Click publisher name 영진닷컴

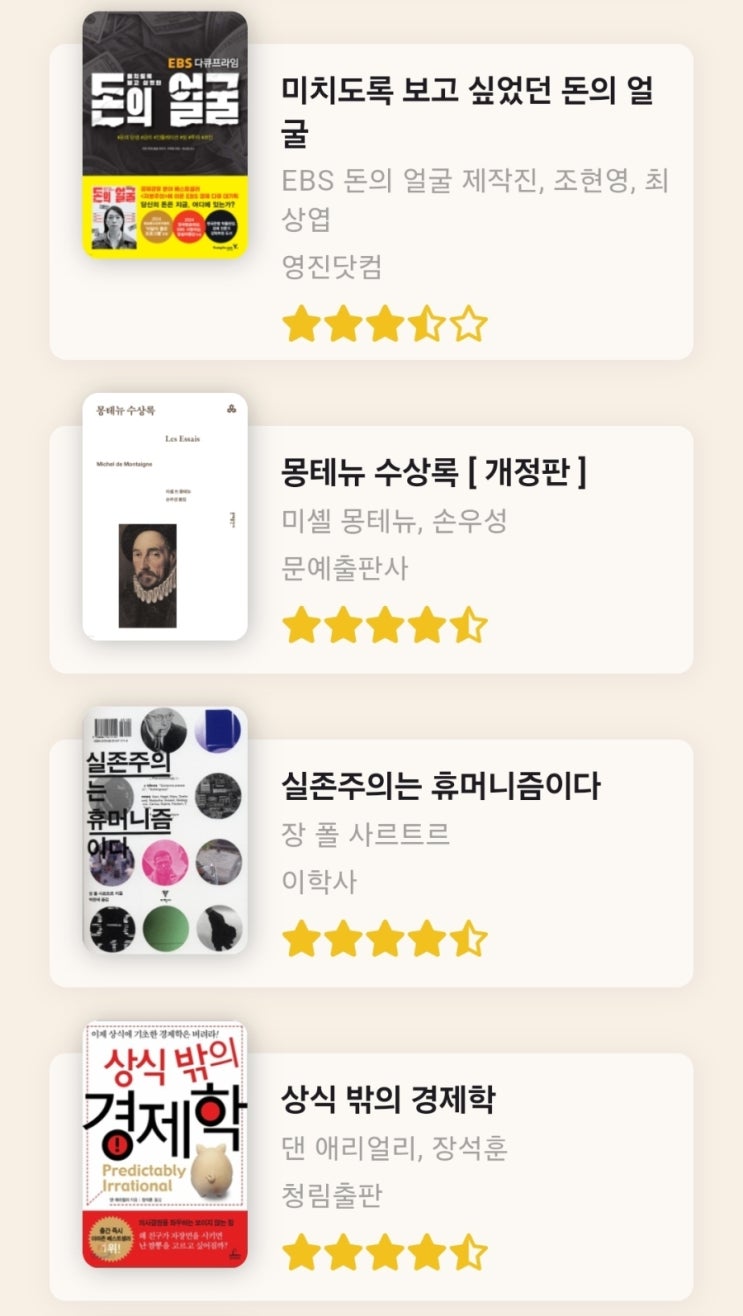332,266
